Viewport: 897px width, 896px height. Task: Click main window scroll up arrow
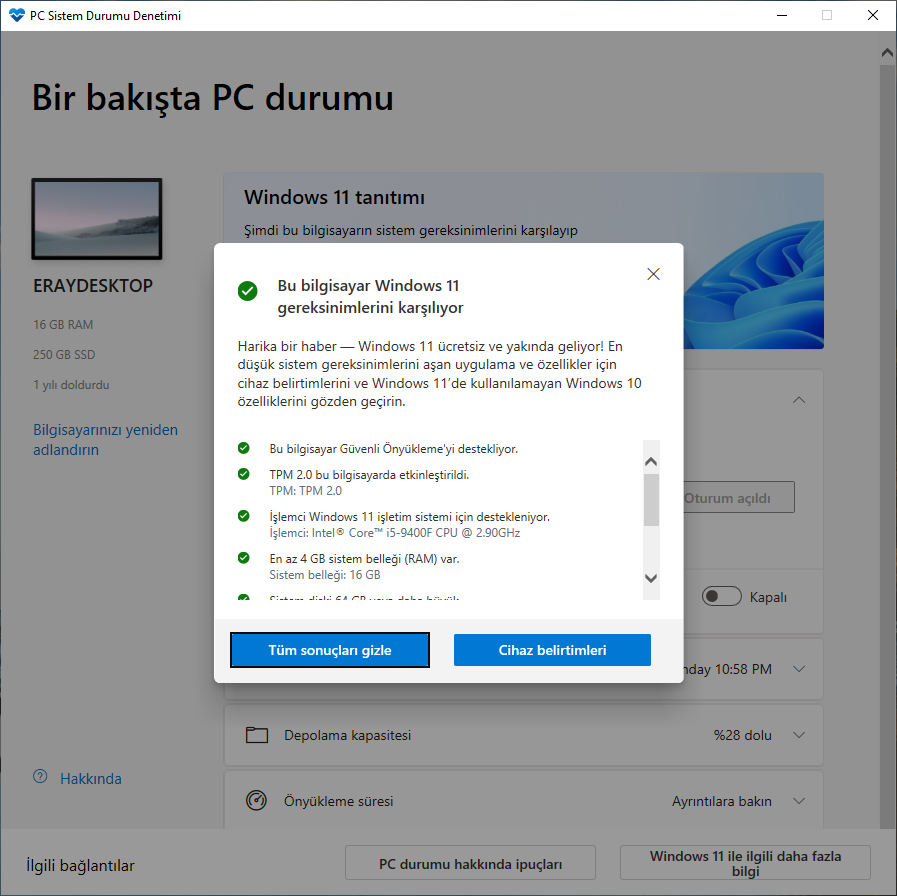tap(887, 53)
